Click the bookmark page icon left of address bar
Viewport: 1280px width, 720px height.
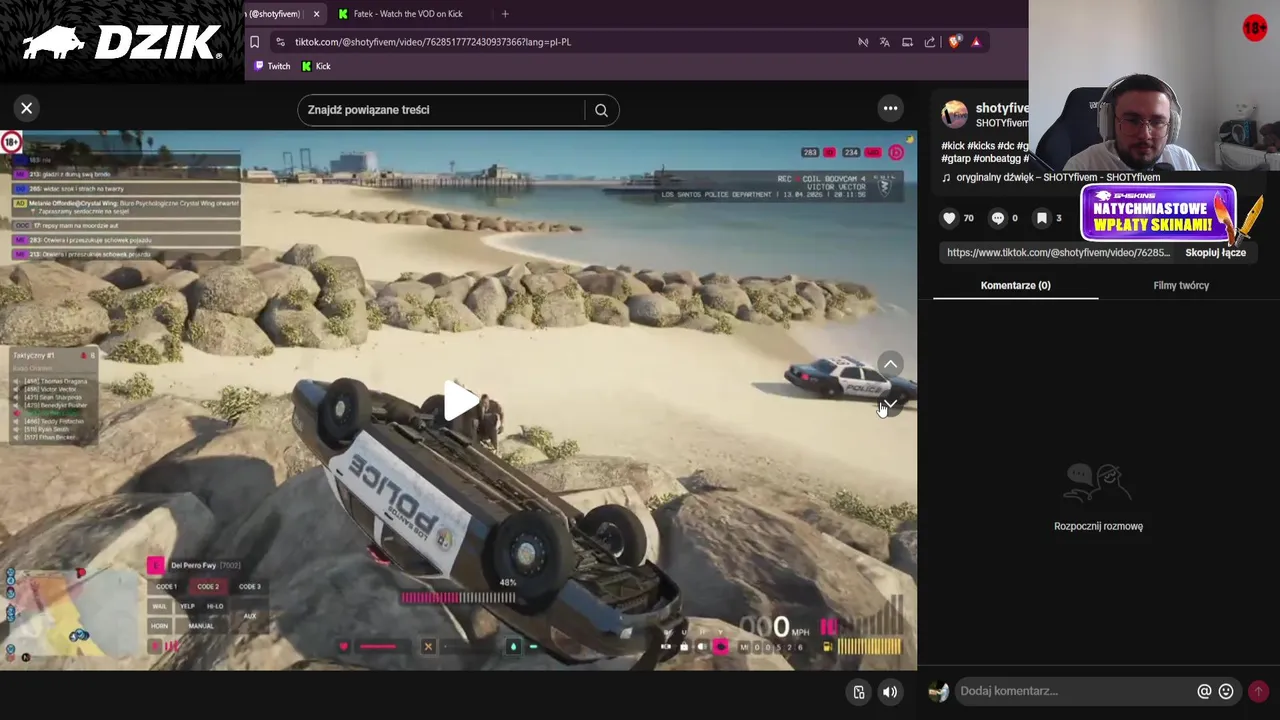pos(255,42)
